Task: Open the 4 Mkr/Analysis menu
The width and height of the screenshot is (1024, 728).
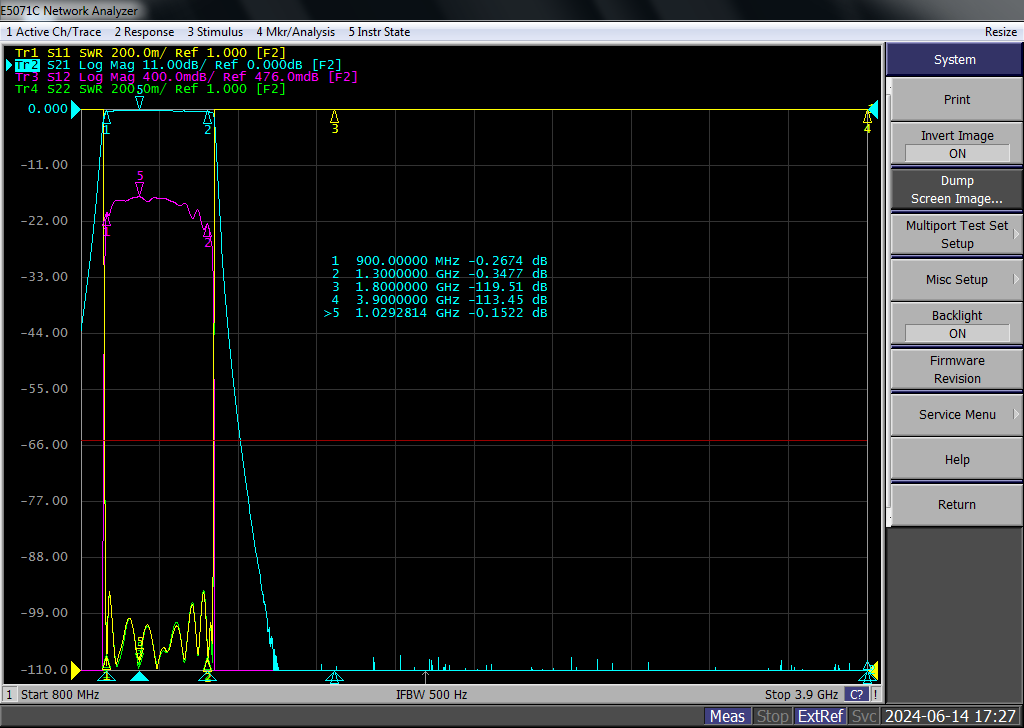Action: 295,32
